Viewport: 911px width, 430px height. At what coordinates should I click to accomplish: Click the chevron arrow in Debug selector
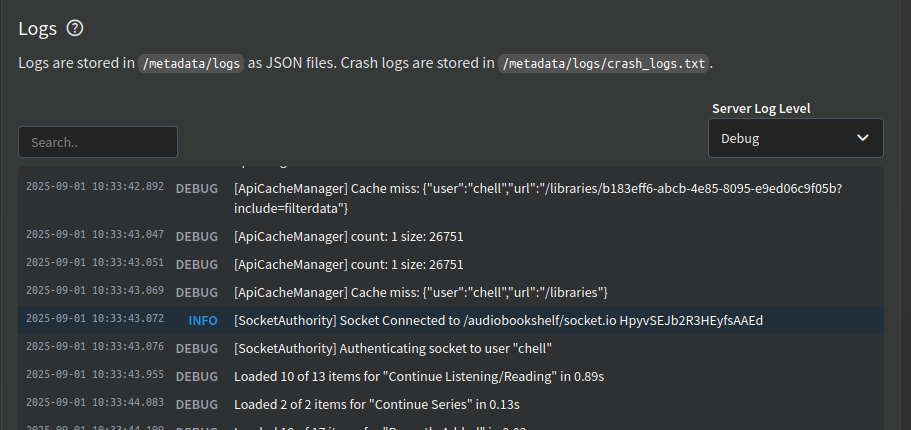click(x=862, y=138)
